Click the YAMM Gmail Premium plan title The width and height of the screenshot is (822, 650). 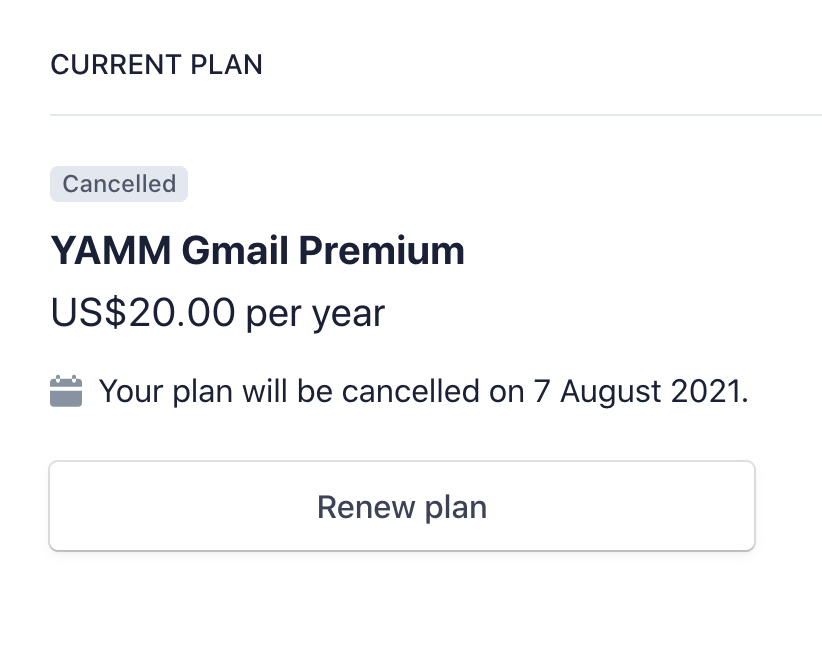(257, 251)
